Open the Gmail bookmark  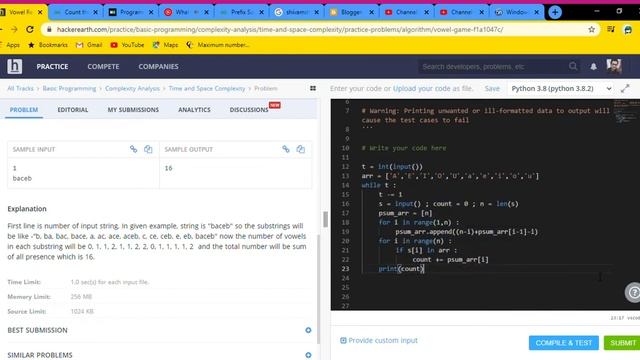[x=89, y=45]
